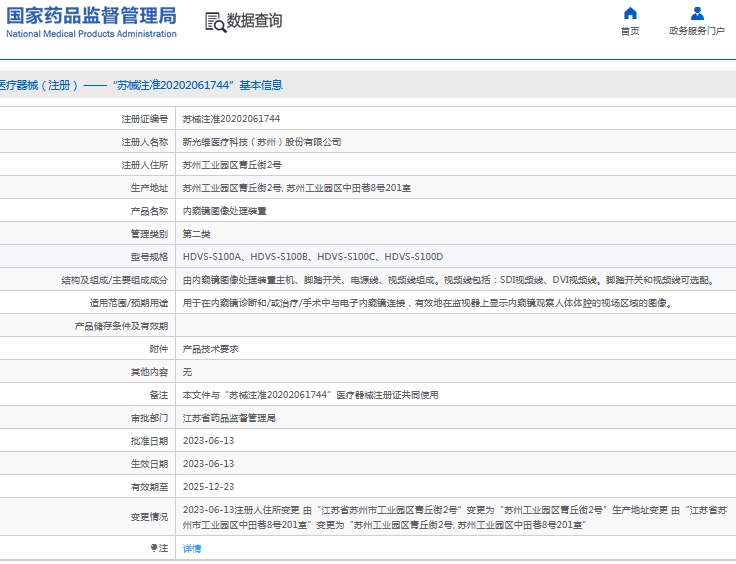Image resolution: width=736 pixels, height=564 pixels.
Task: Select the model specification HDVS-S100A row value
Action: click(313, 257)
